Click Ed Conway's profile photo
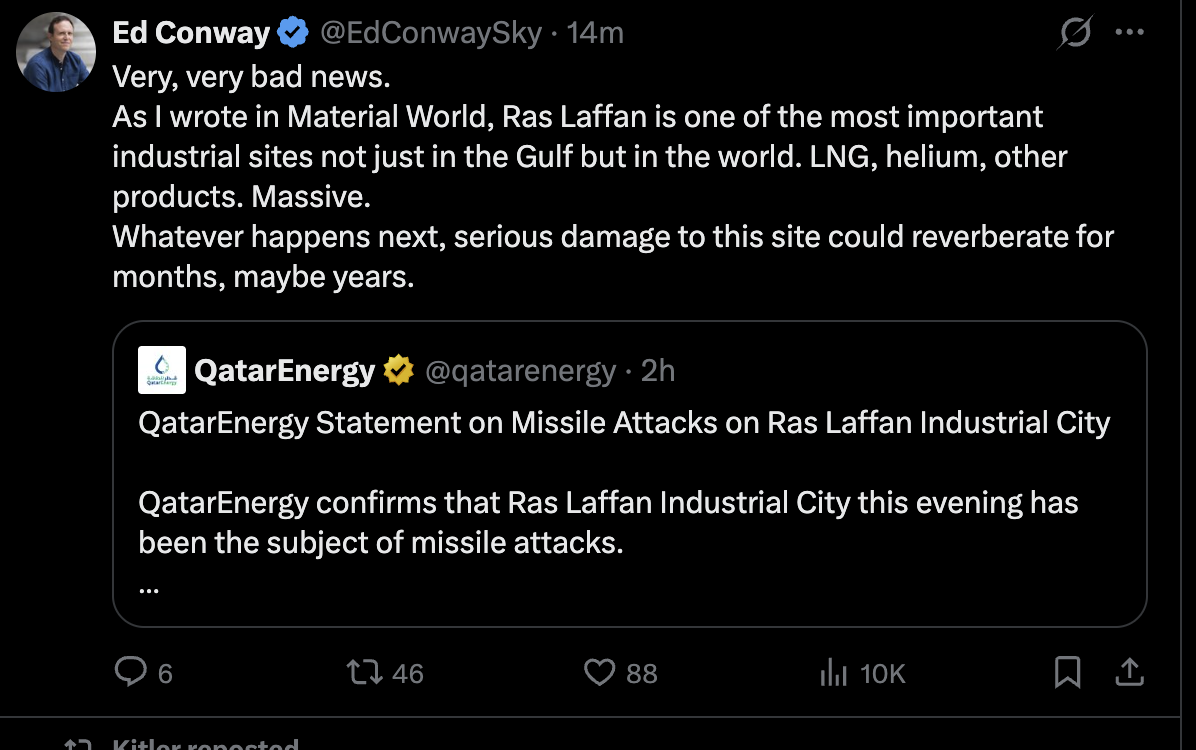The width and height of the screenshot is (1196, 750). coord(56,52)
